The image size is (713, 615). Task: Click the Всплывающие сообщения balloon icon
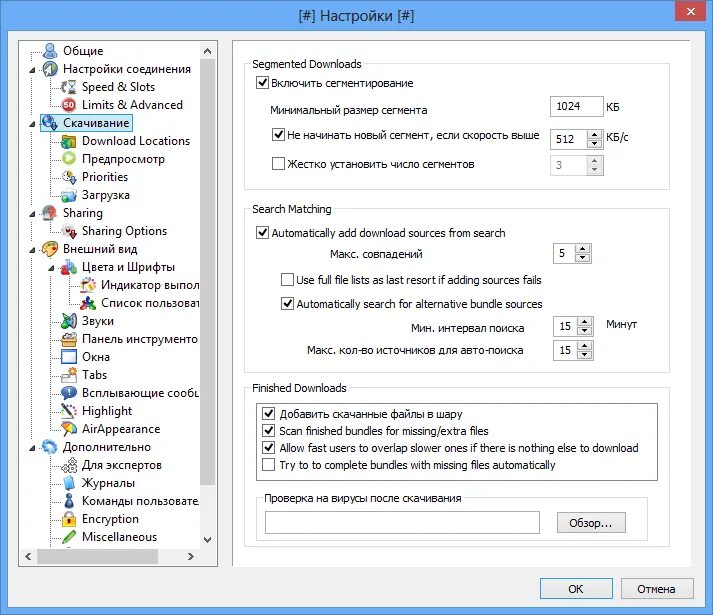pos(69,393)
